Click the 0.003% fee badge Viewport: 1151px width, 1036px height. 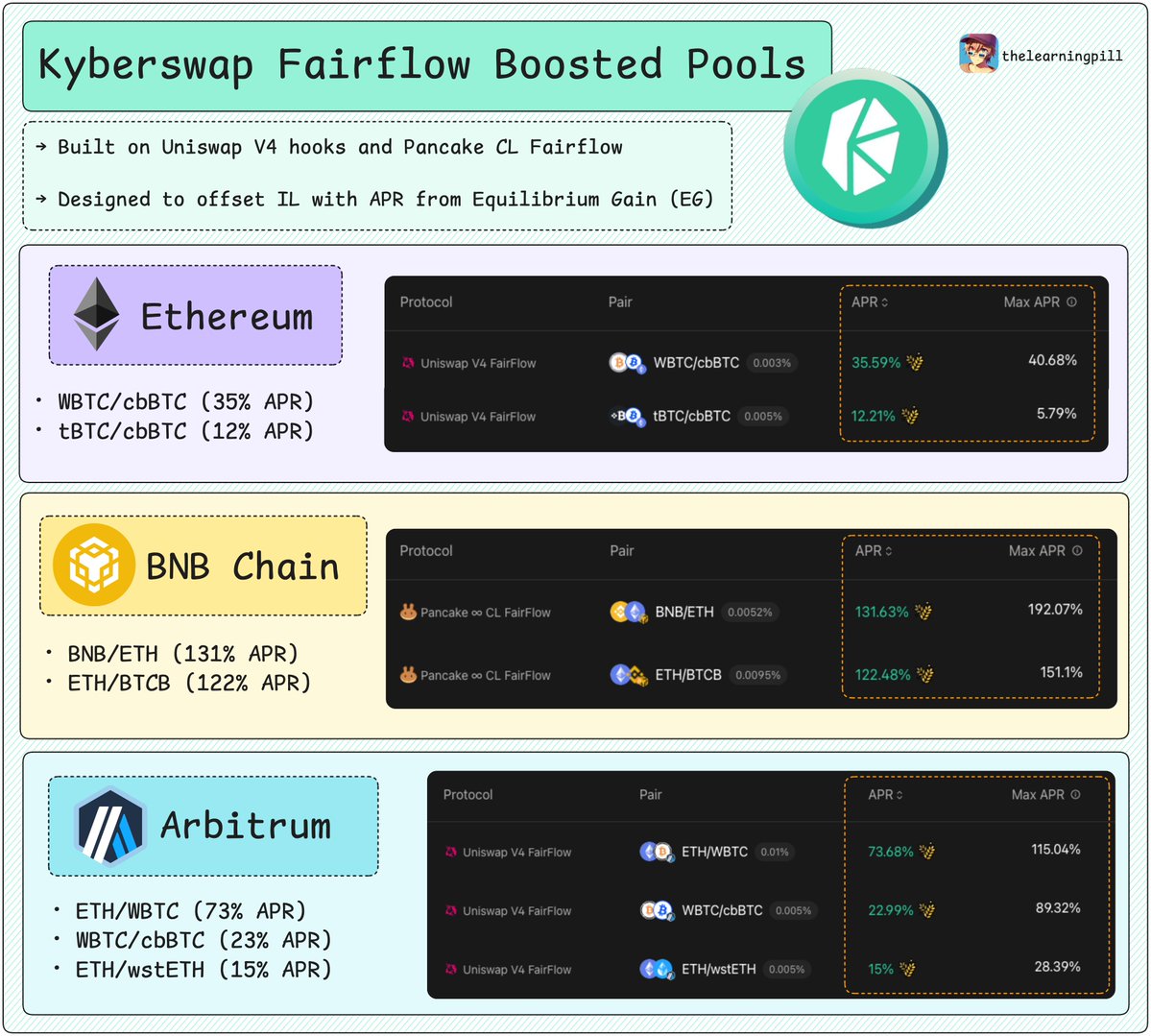coord(772,363)
